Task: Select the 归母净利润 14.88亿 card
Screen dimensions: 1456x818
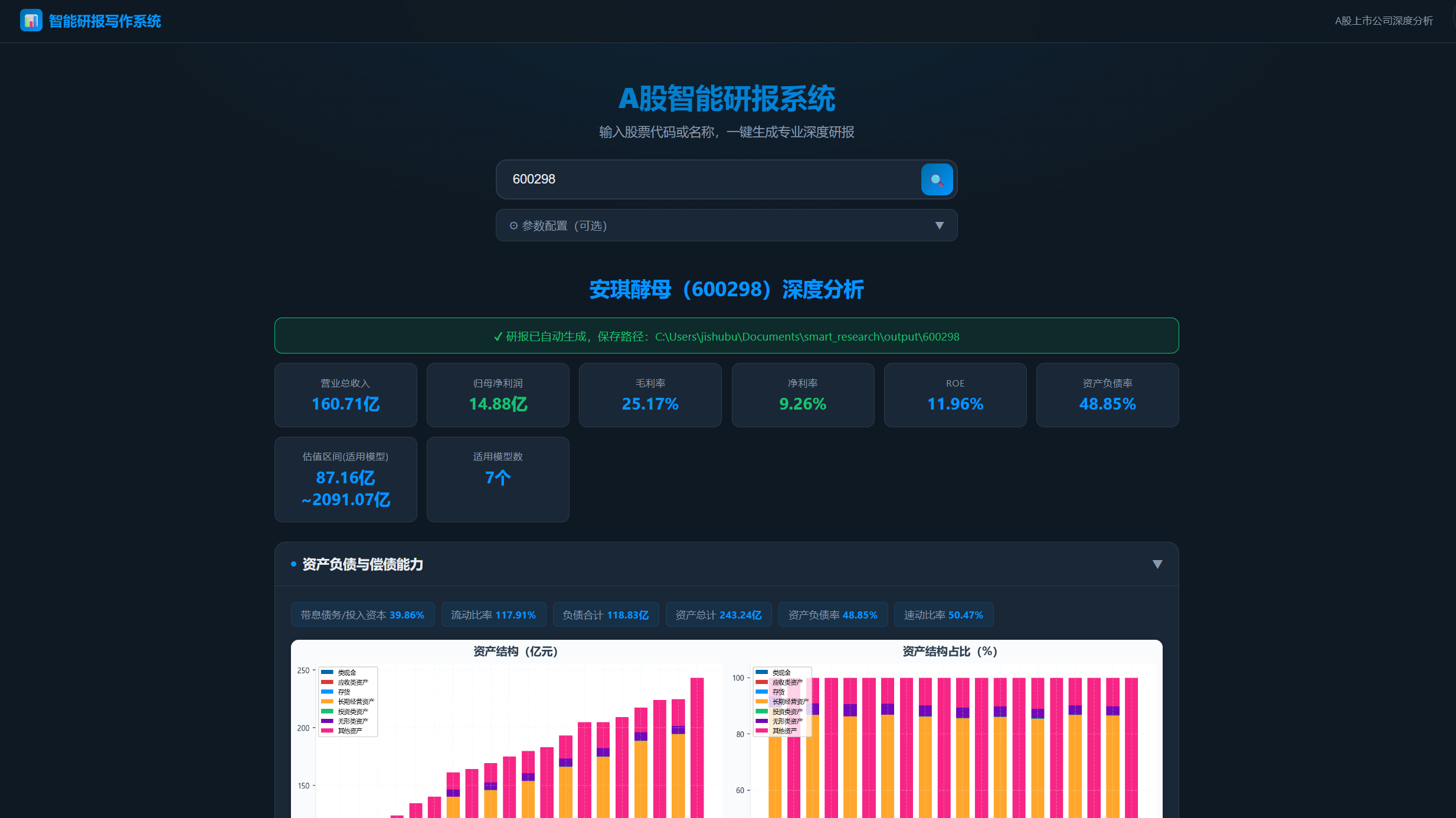Action: [498, 395]
